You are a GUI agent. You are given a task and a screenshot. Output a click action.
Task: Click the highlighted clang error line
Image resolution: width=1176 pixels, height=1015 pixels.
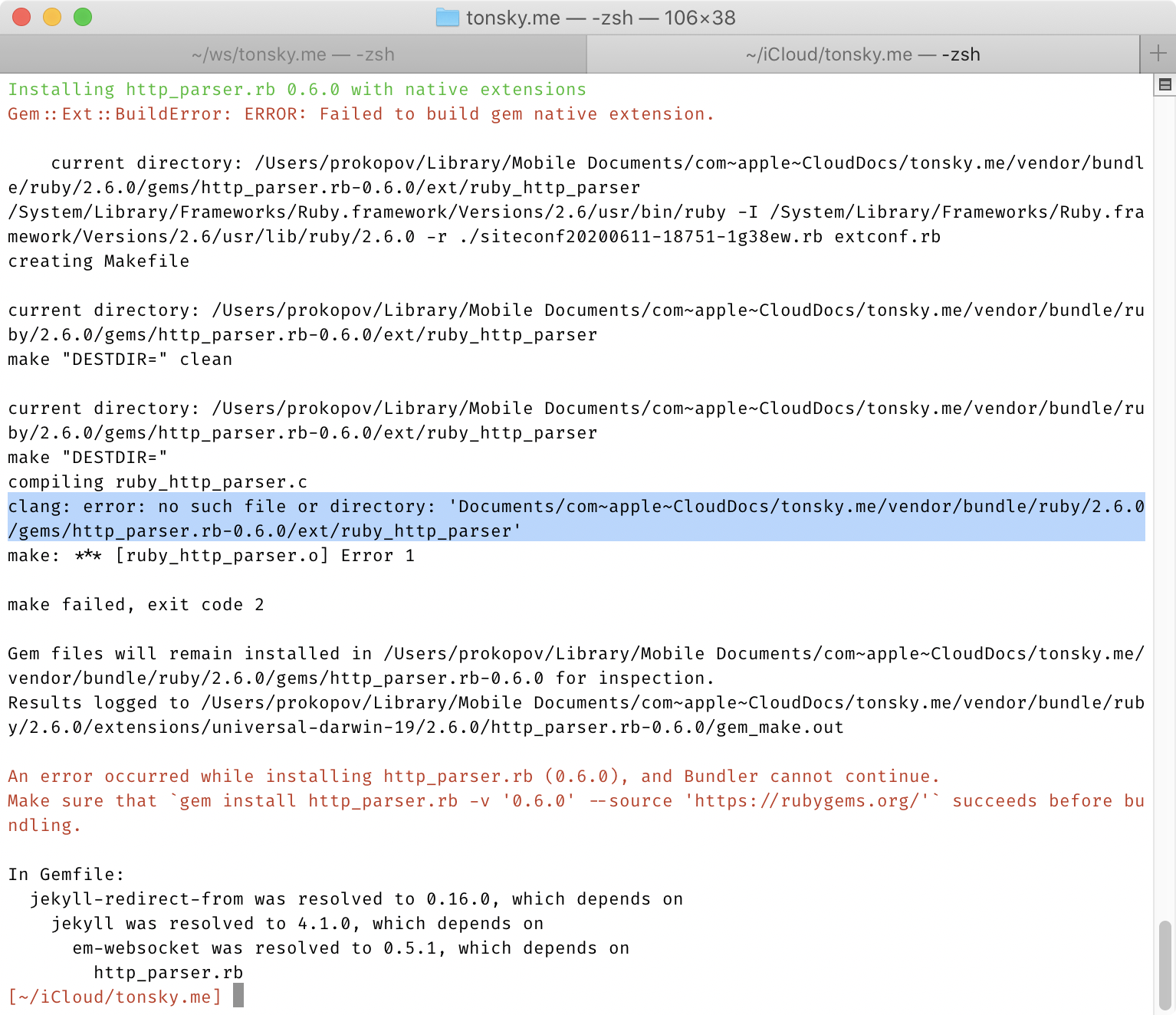click(x=575, y=507)
